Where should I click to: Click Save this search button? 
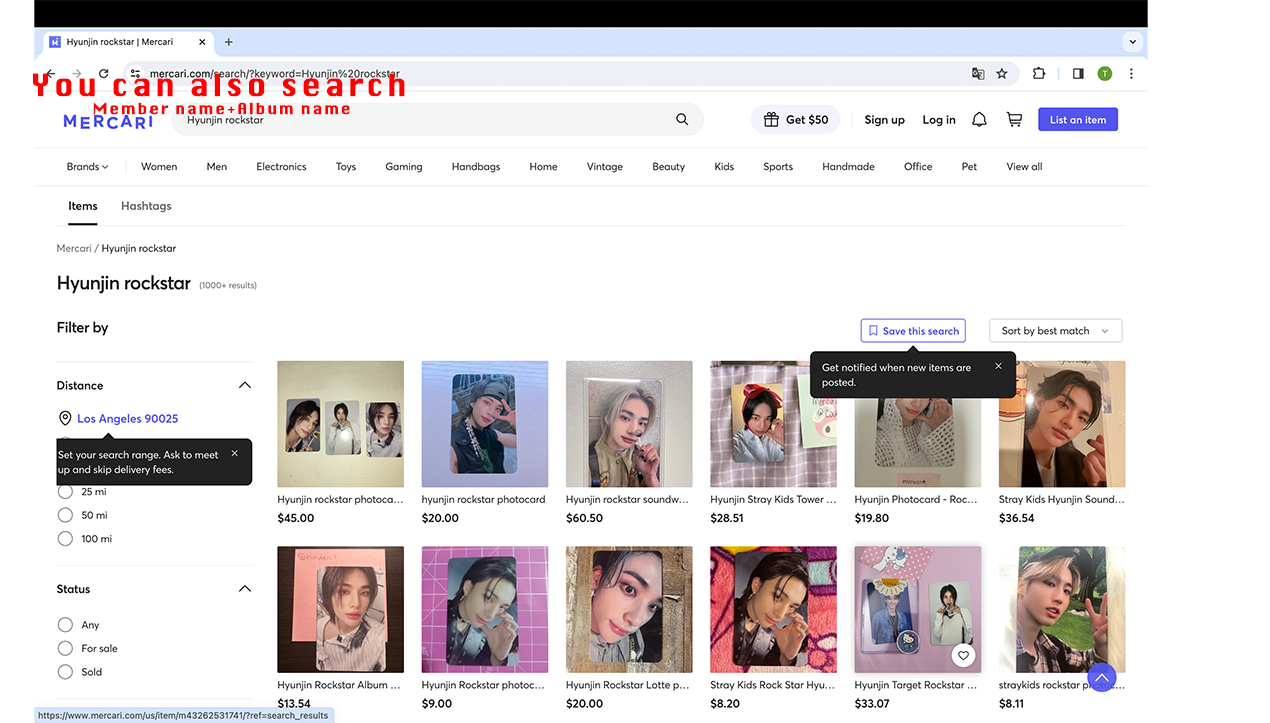point(914,331)
